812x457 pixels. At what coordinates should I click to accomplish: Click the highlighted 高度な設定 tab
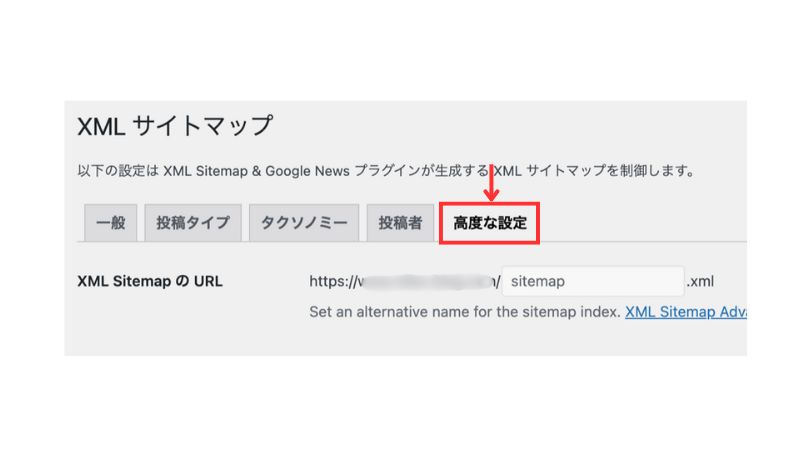point(489,224)
